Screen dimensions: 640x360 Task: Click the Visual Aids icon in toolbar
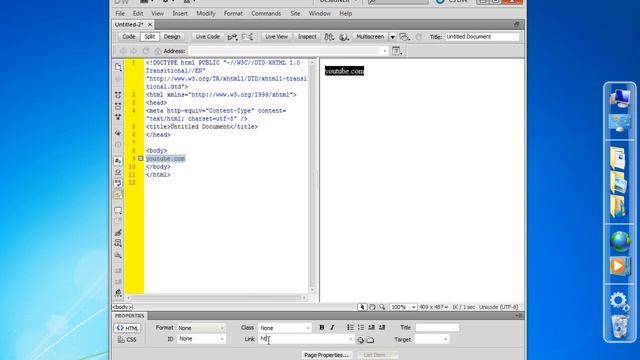[x=404, y=37]
